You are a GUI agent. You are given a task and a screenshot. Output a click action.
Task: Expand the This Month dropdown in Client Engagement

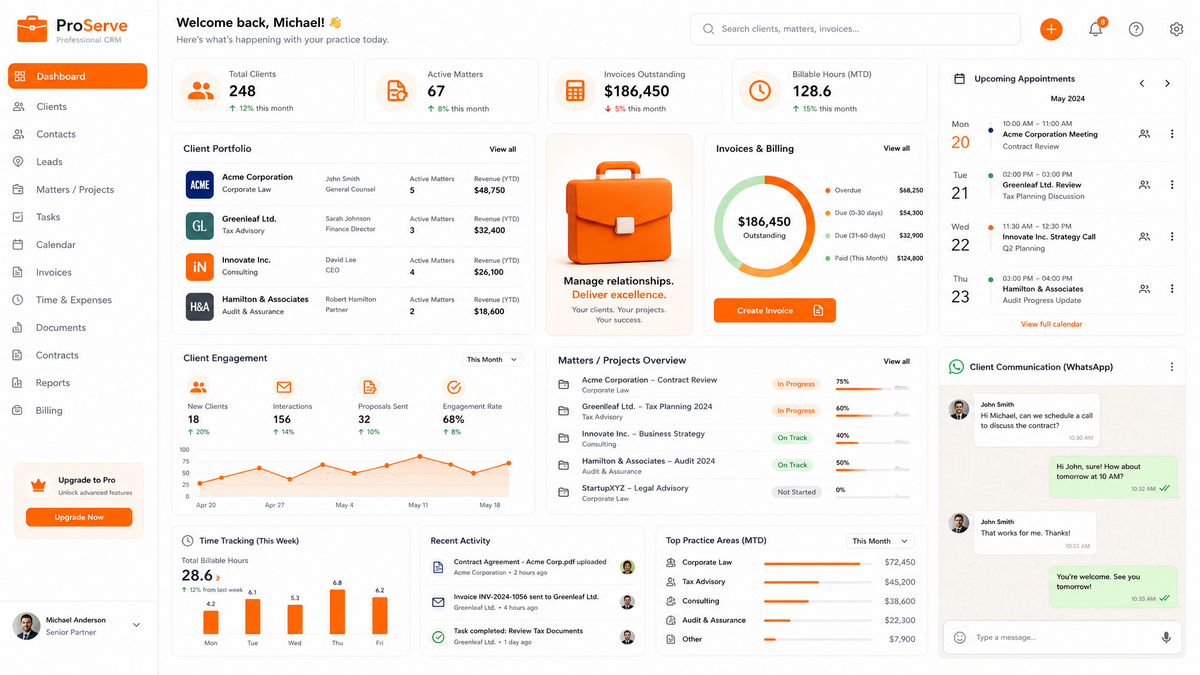coord(492,359)
